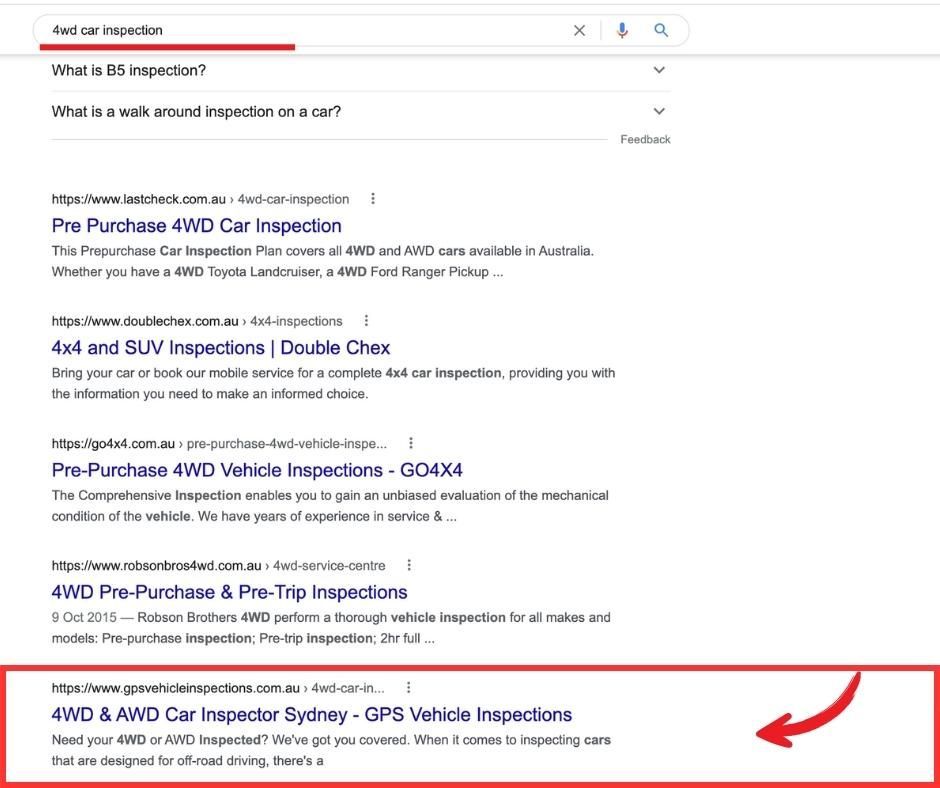
Task: Open options menu for the doublechex.com.au result
Action: pos(366,321)
